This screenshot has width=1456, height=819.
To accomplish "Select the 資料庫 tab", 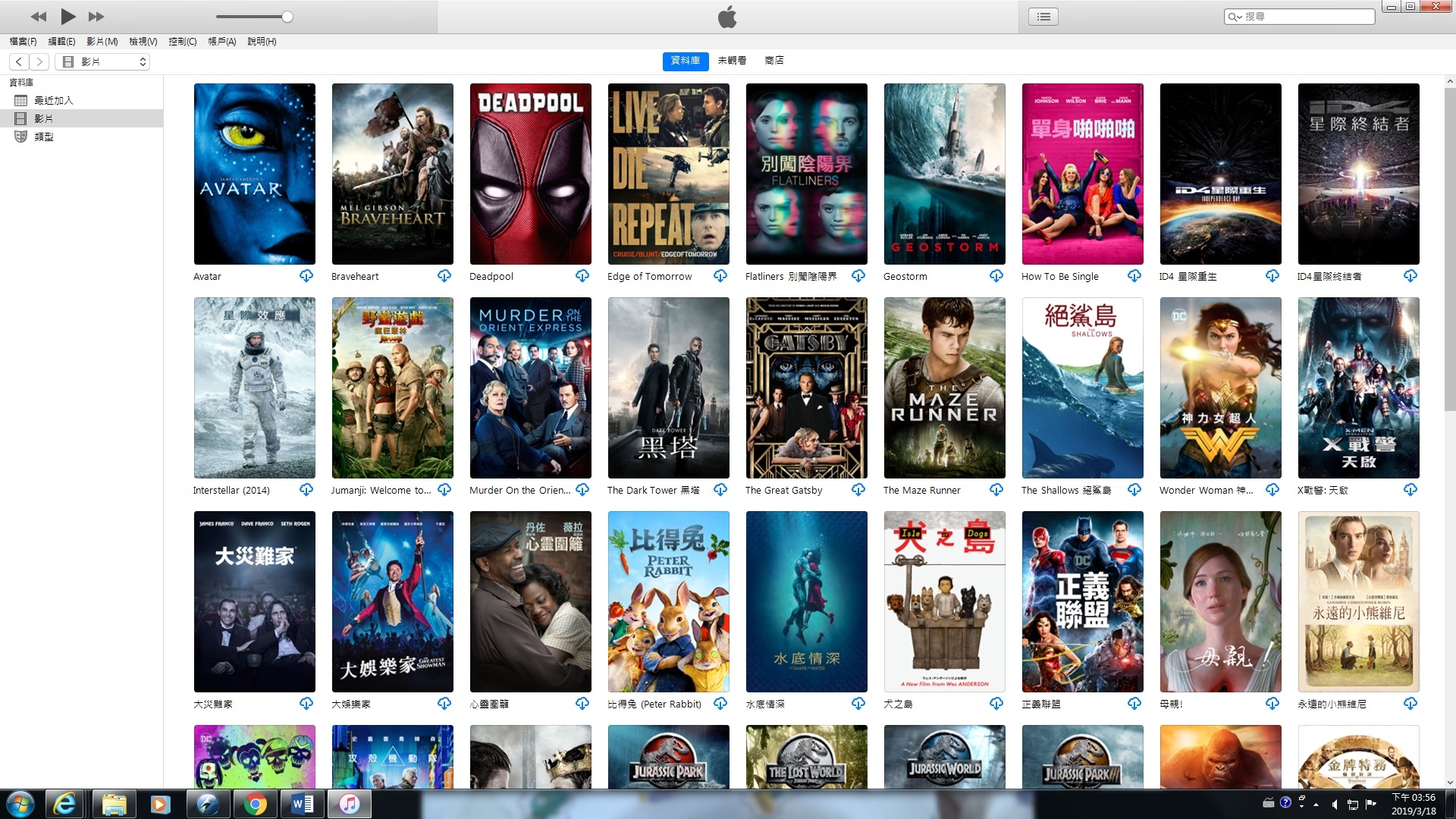I will click(686, 61).
